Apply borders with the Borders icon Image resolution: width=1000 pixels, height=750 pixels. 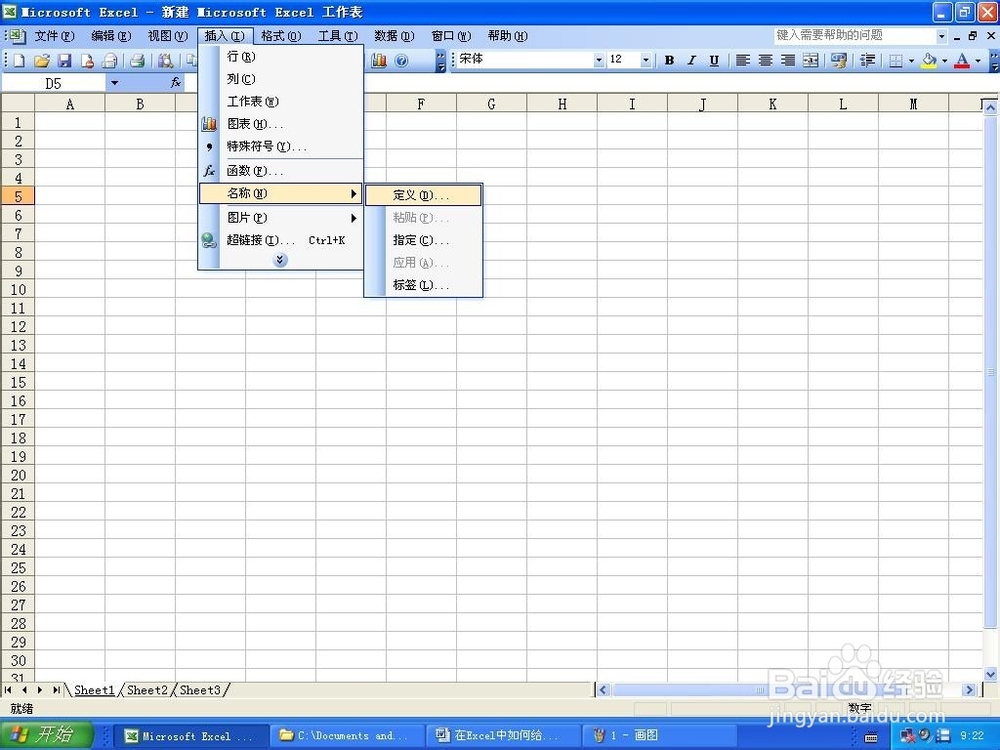tap(896, 61)
